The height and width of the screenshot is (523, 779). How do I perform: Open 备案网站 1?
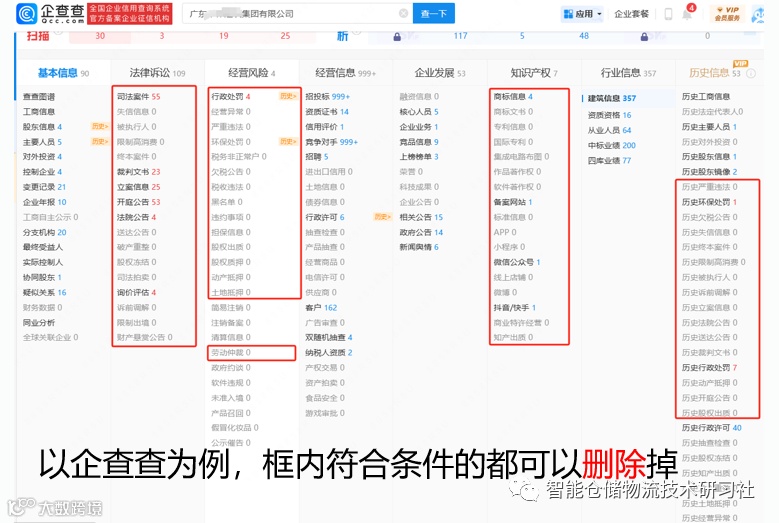[x=513, y=202]
